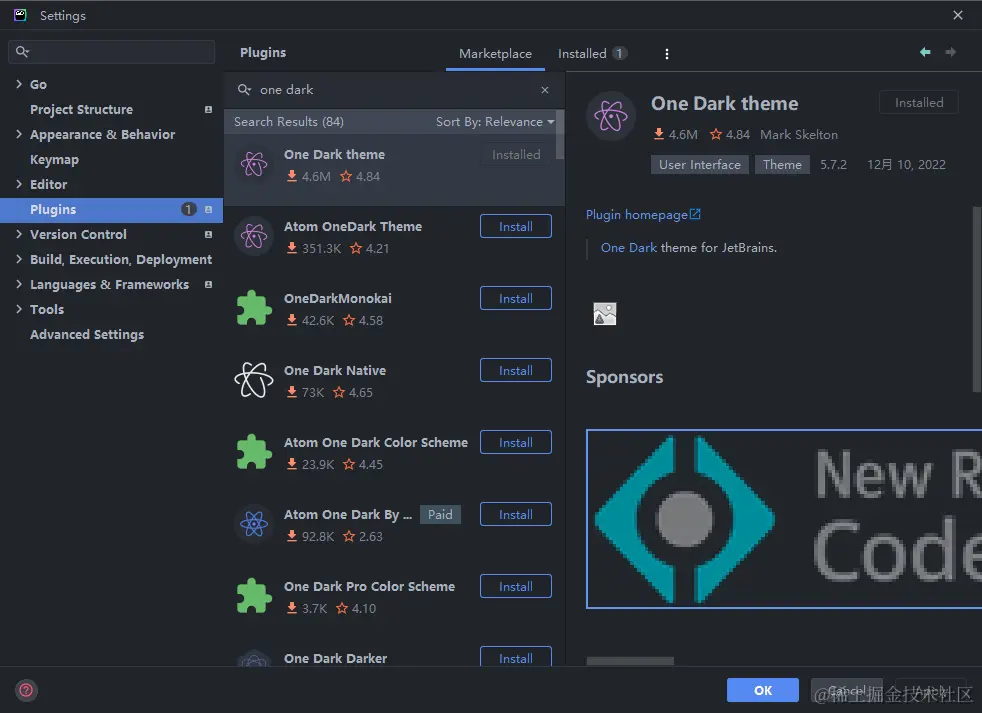Click the plugin search magnifier icon
Screen dimensions: 982x713
(244, 90)
